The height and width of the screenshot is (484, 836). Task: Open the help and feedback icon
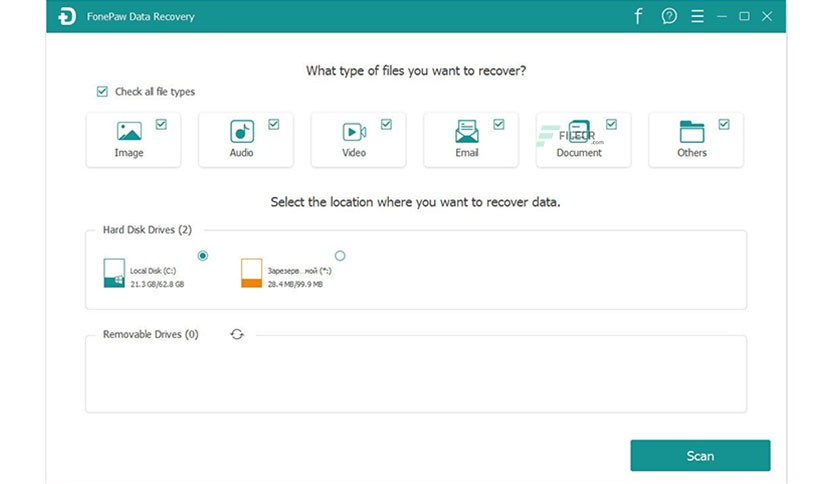(669, 16)
